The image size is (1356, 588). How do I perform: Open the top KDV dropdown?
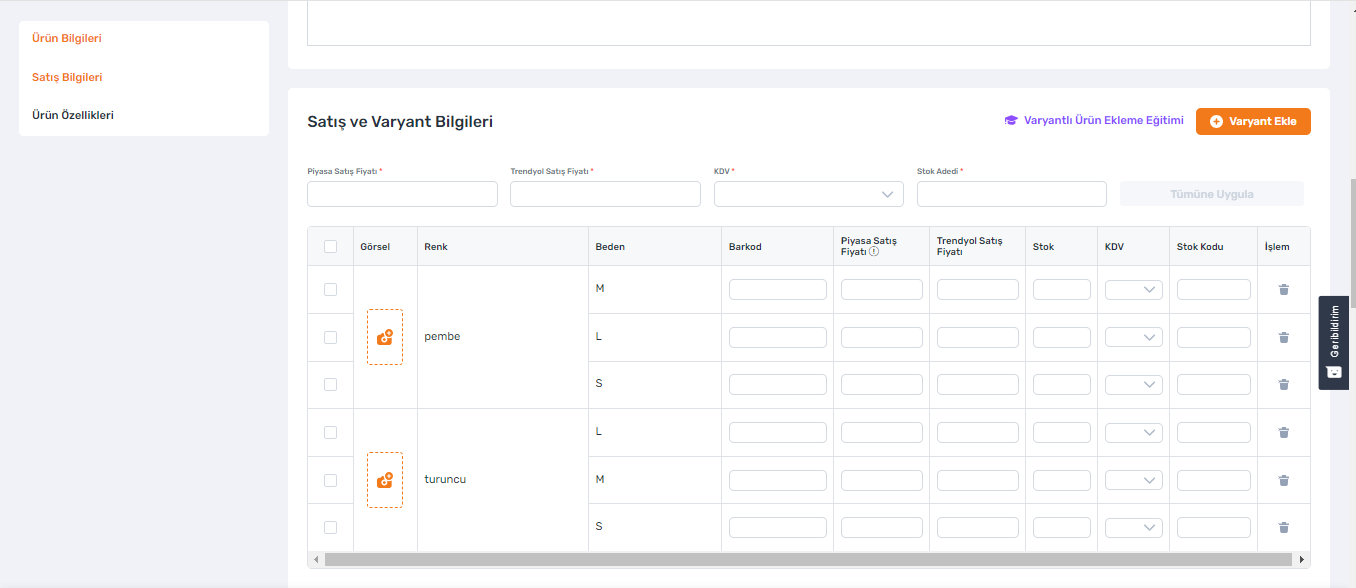[x=809, y=194]
